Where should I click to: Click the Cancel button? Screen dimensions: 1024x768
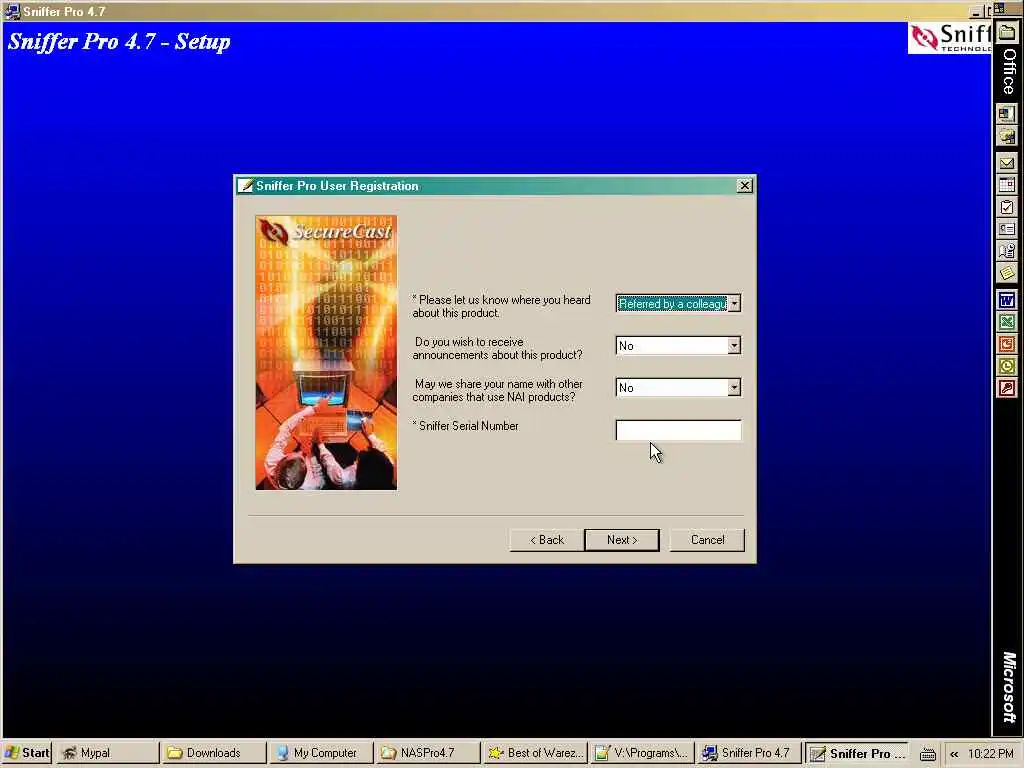click(x=707, y=540)
